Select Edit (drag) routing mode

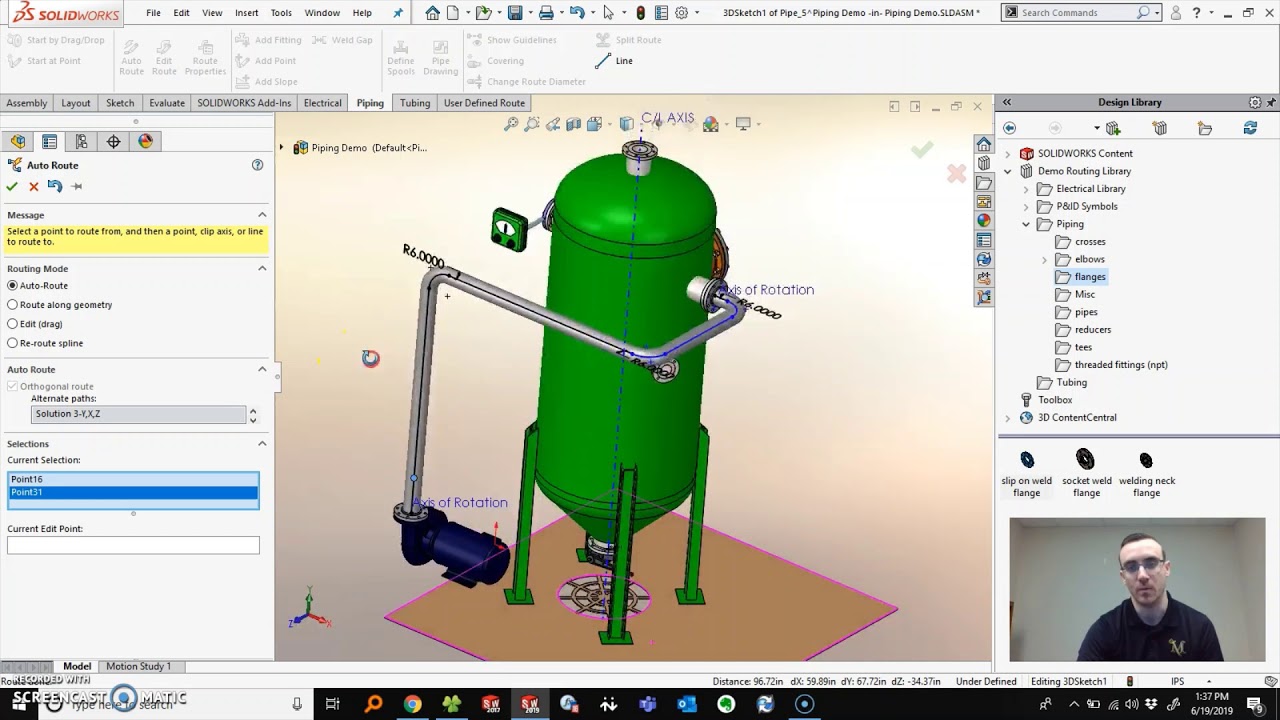click(x=13, y=324)
